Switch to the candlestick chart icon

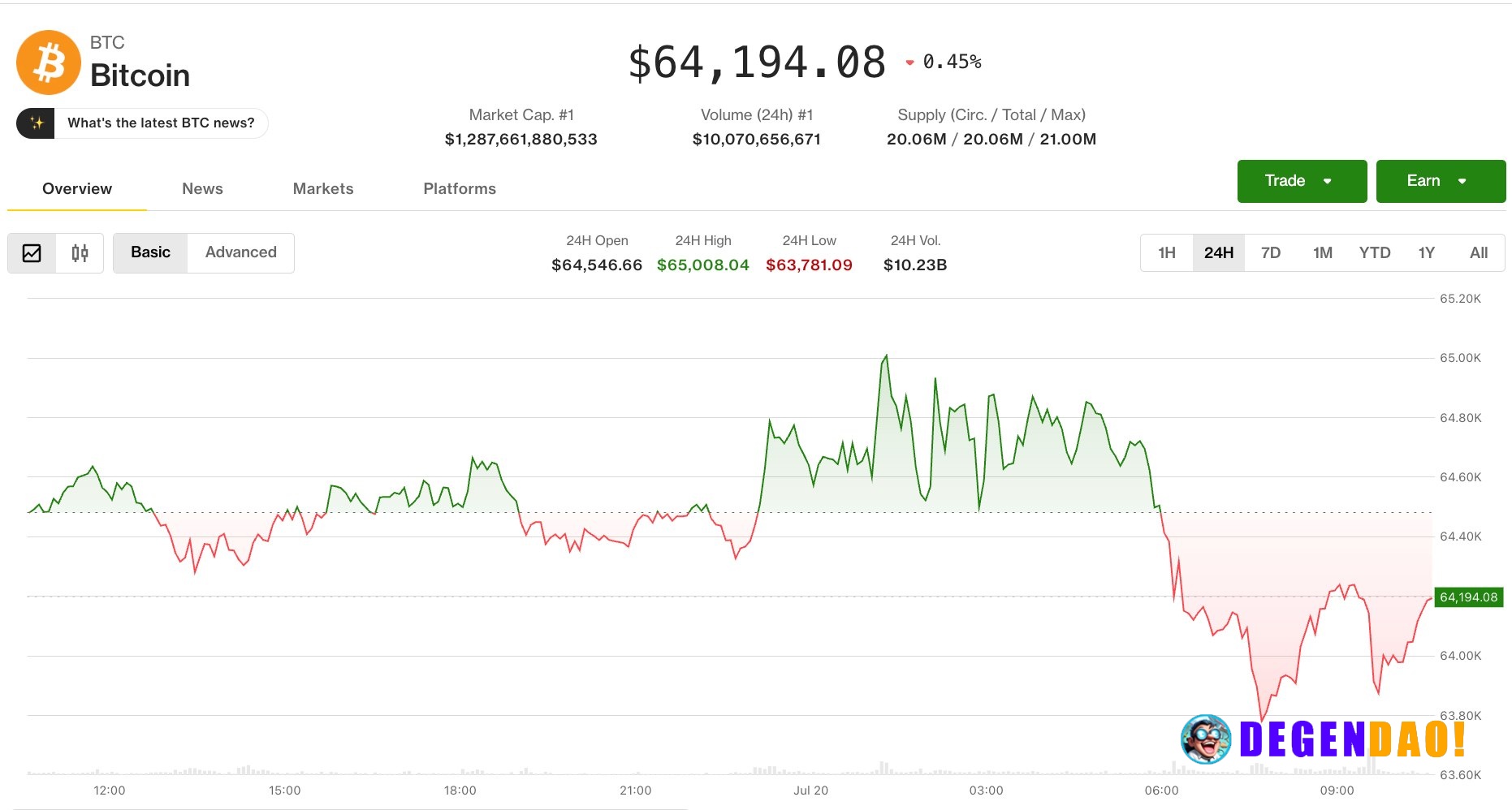[x=80, y=253]
